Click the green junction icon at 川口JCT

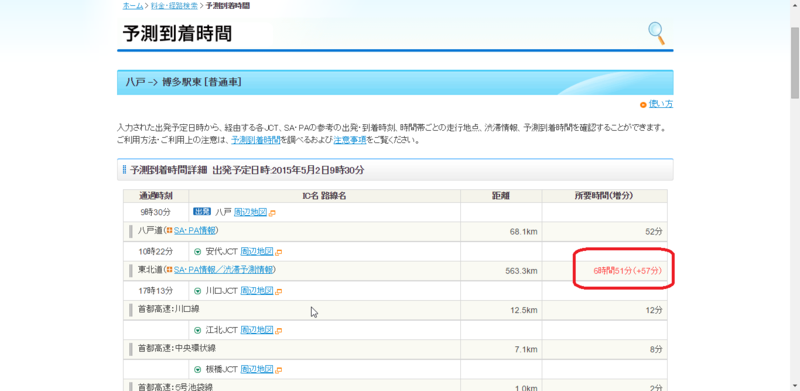[x=197, y=291]
